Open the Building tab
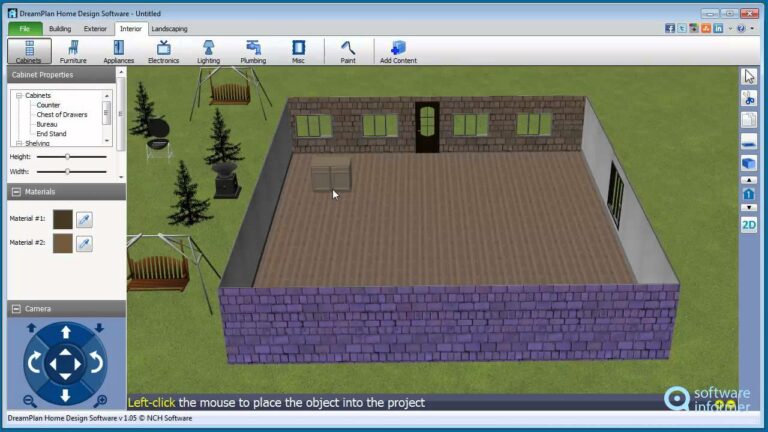 [60, 29]
